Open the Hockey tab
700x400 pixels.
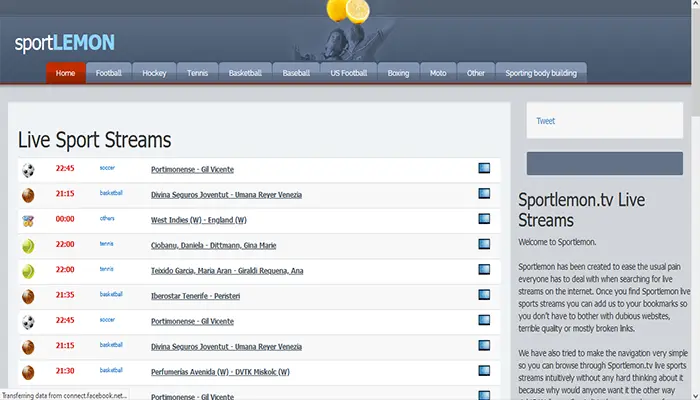(x=154, y=73)
